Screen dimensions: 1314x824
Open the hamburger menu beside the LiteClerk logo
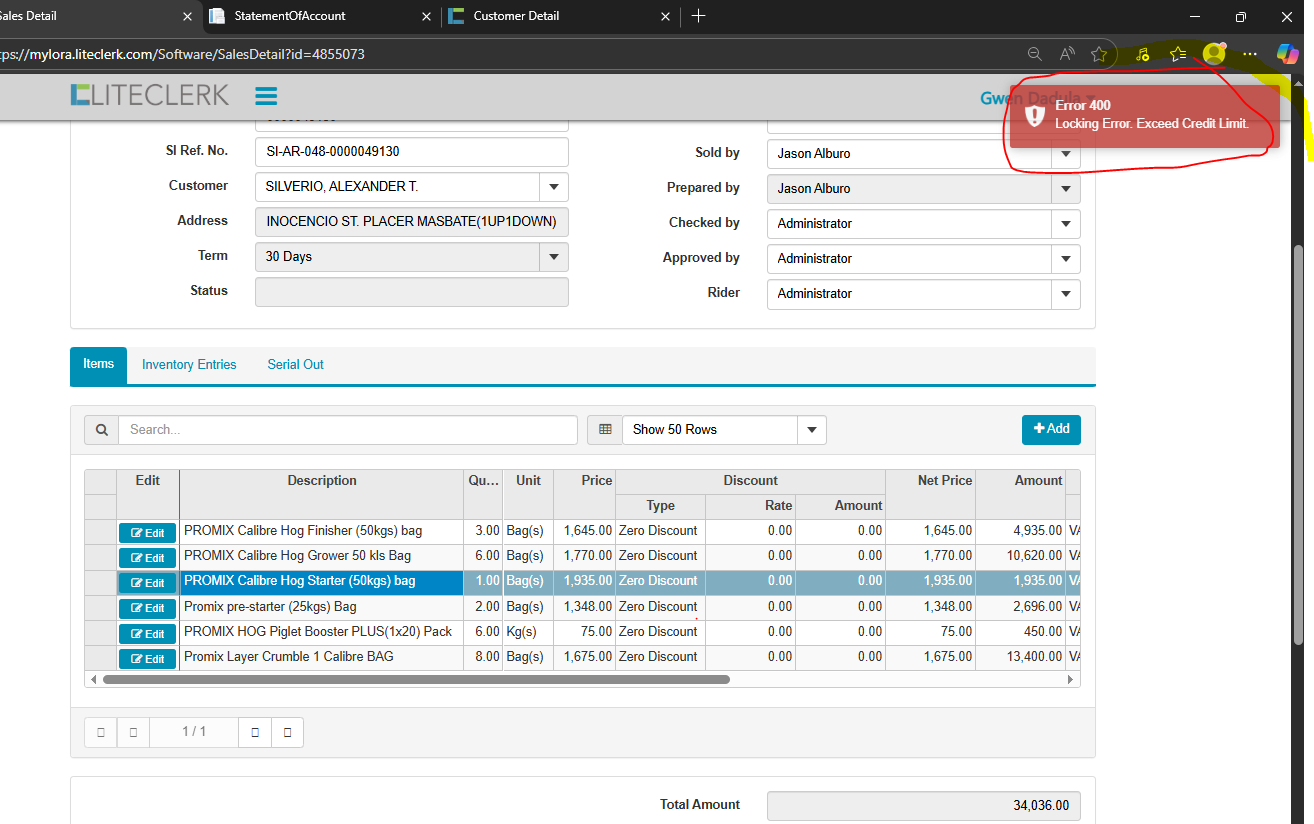click(x=266, y=96)
